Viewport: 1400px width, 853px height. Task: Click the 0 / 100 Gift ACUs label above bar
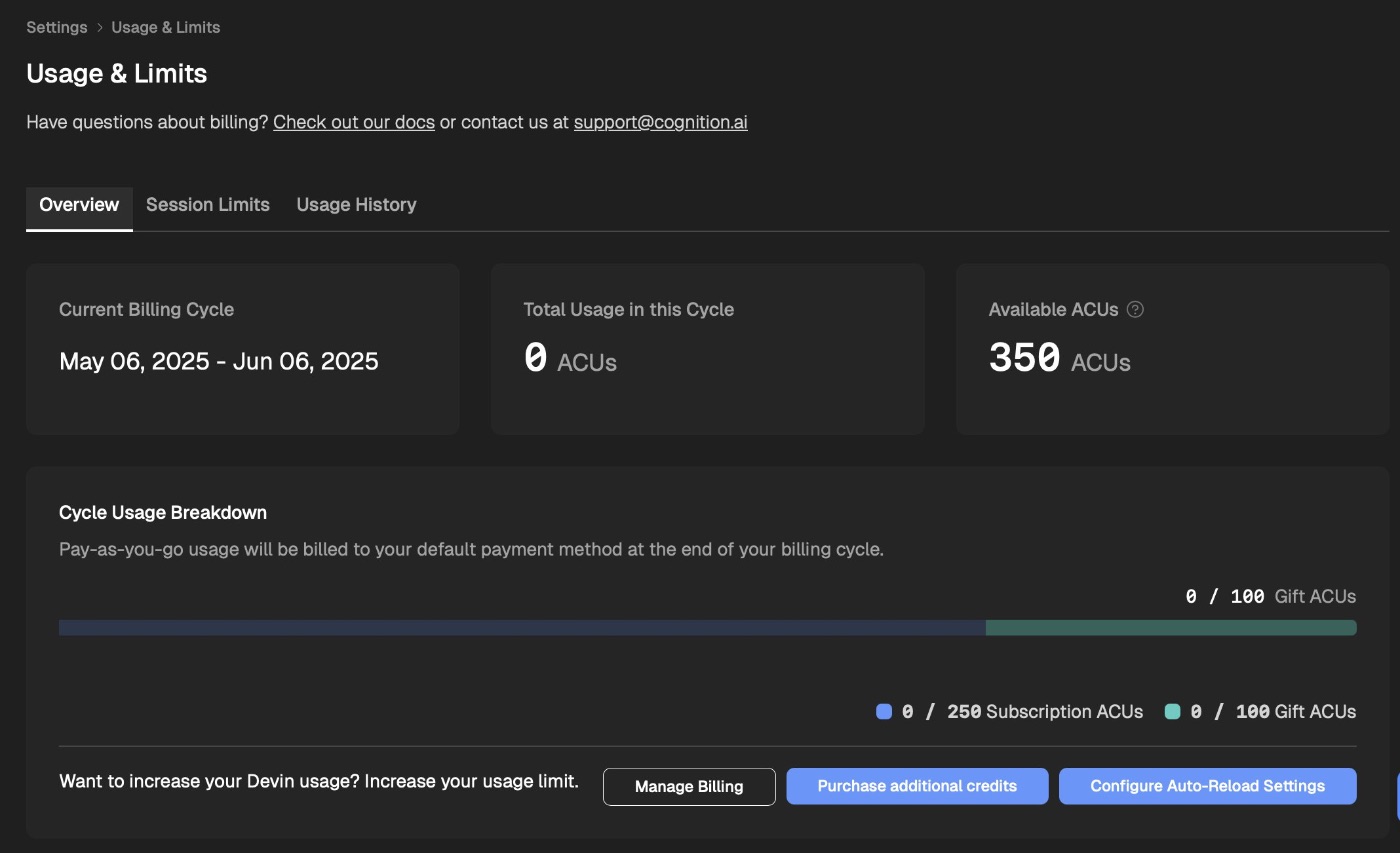pyautogui.click(x=1270, y=597)
